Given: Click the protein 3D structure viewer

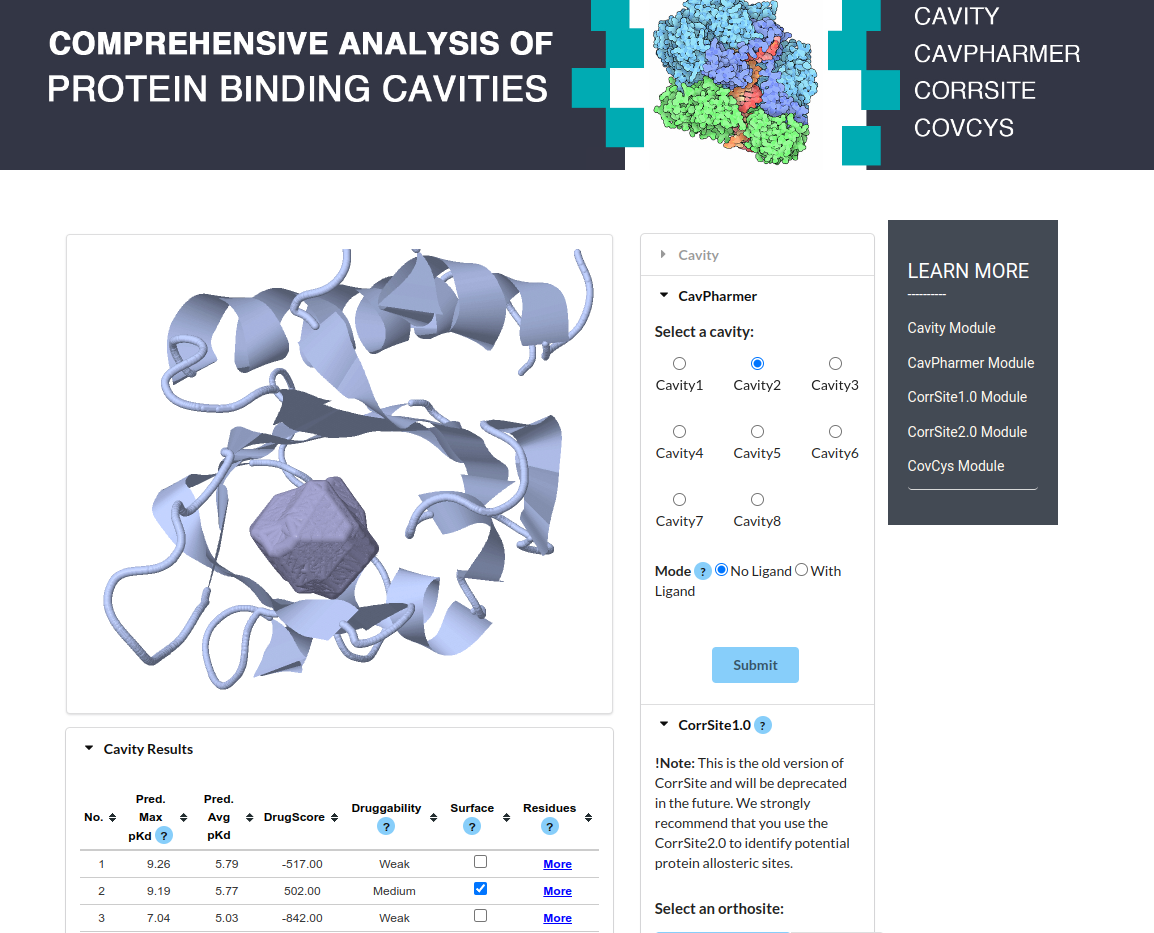Looking at the screenshot, I should 339,474.
